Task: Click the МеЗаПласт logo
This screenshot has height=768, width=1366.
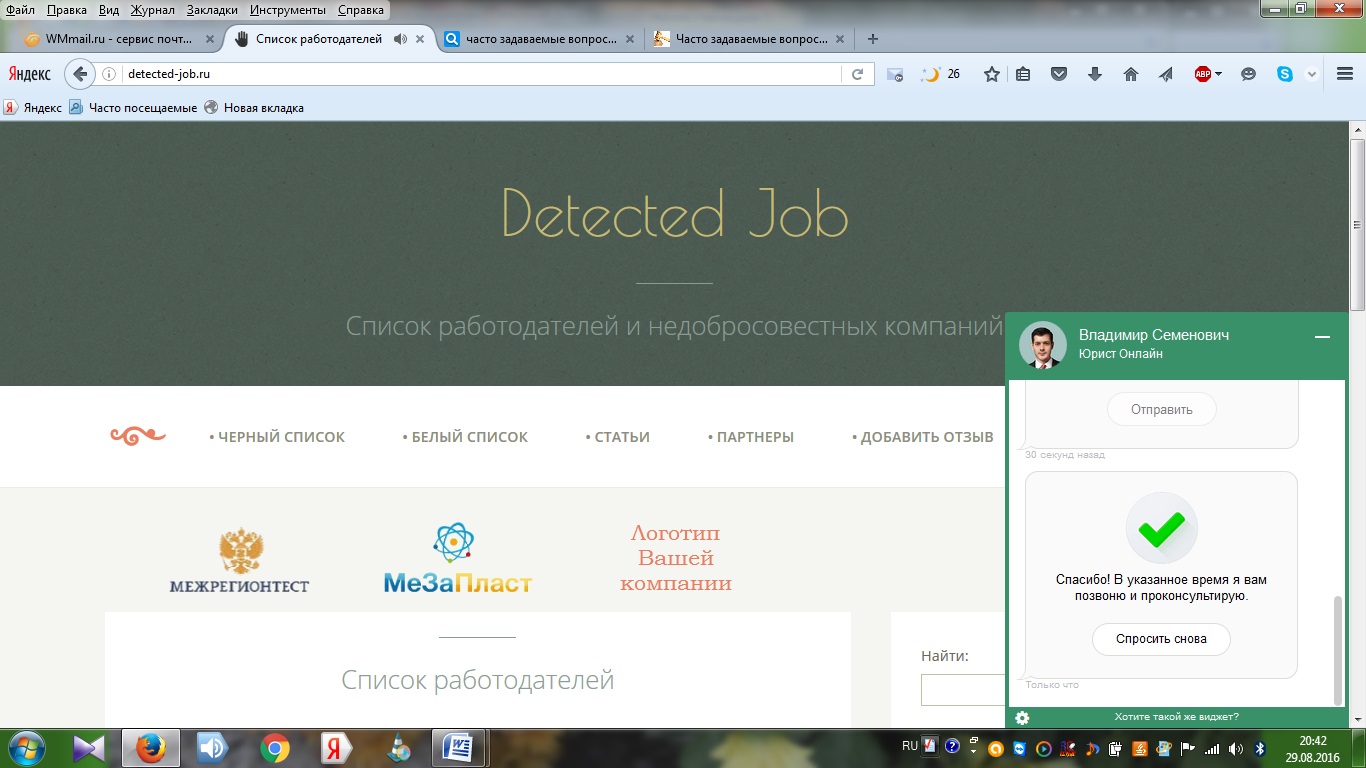Action: [458, 559]
